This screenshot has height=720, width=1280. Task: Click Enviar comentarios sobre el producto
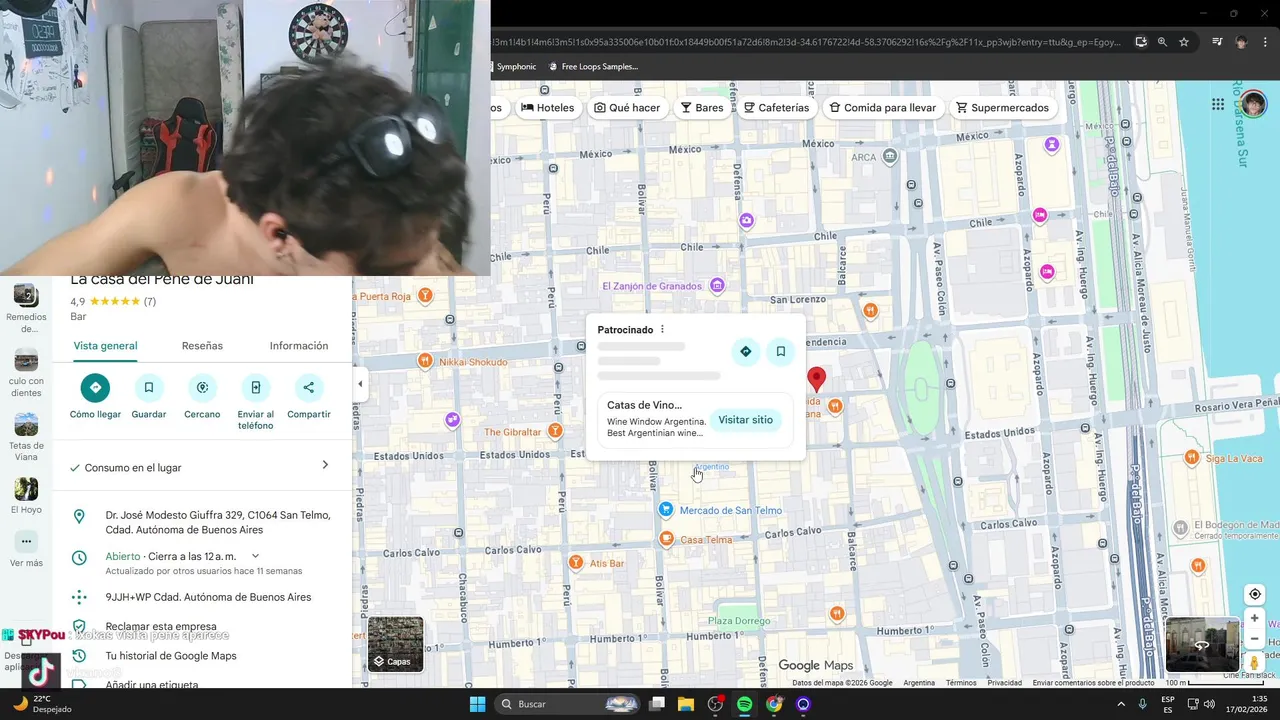1093,683
